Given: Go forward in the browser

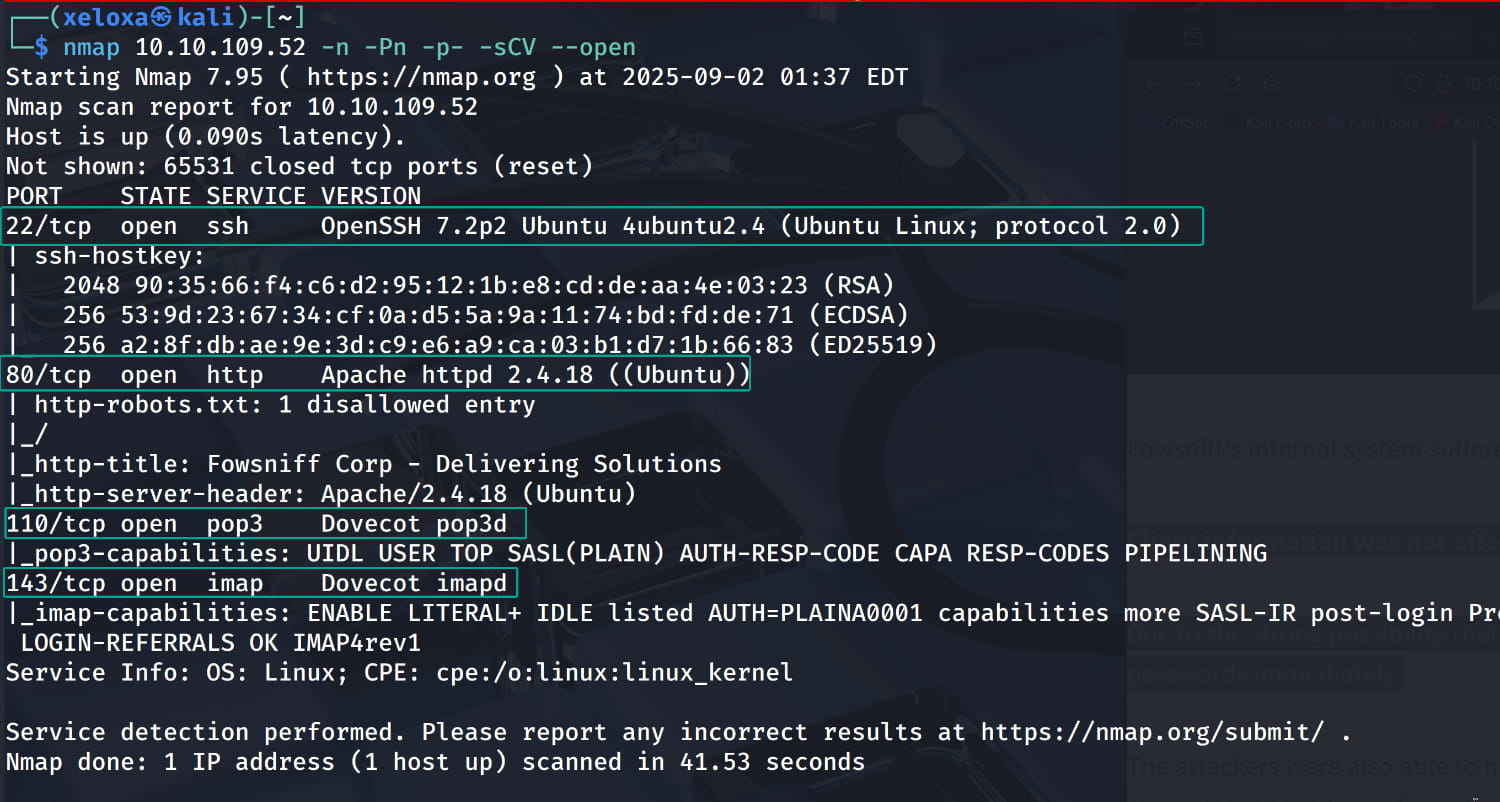Looking at the screenshot, I should point(1192,84).
